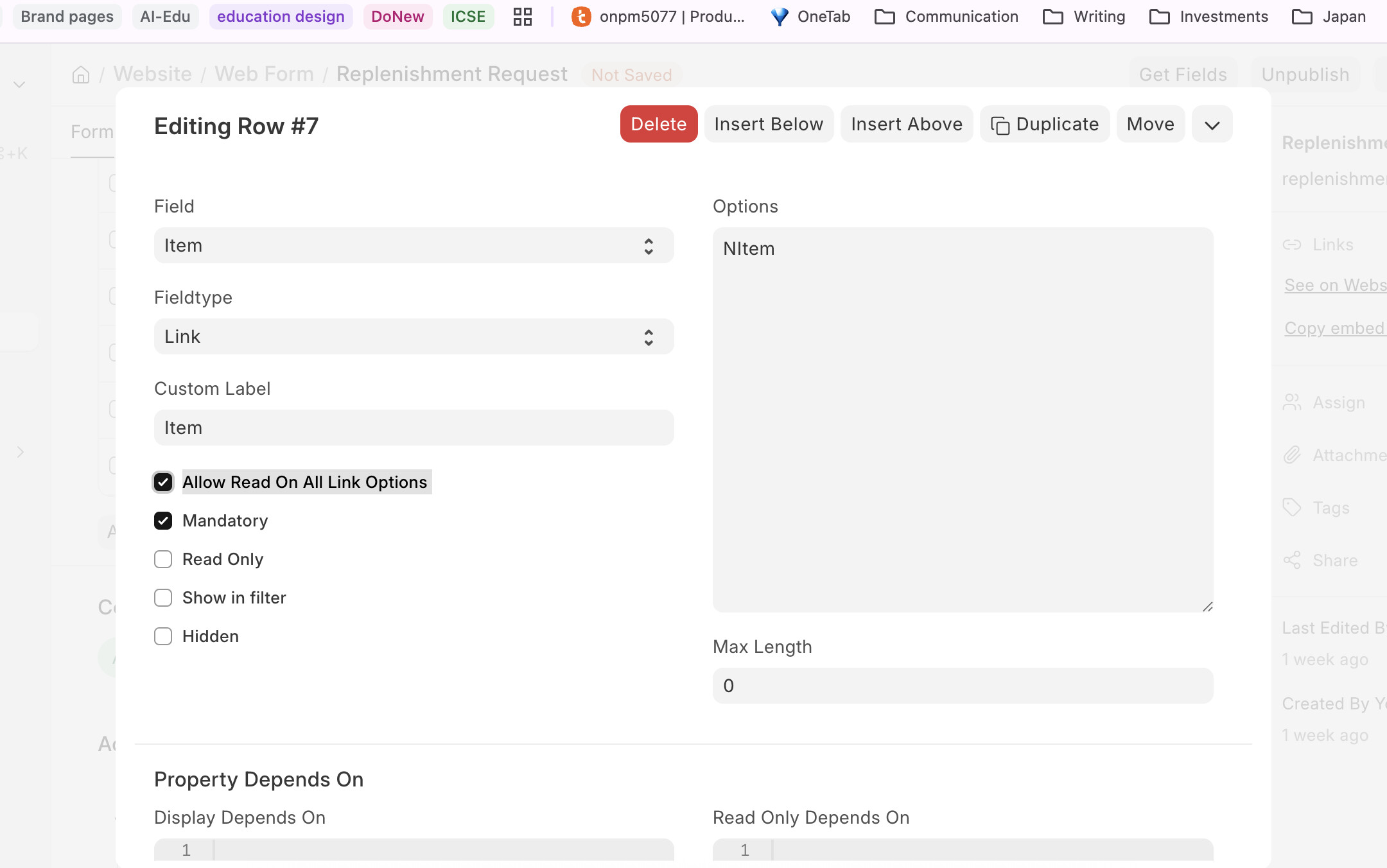Open the Japan bookmarks folder

pyautogui.click(x=1329, y=17)
